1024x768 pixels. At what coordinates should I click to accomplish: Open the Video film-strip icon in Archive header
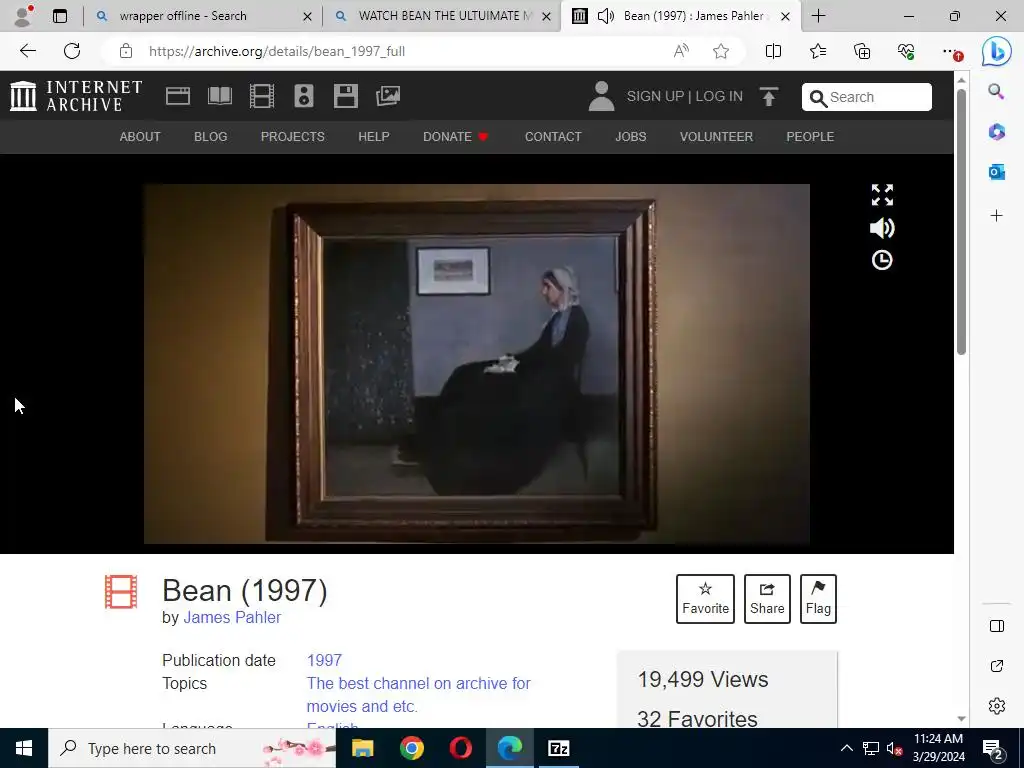262,96
